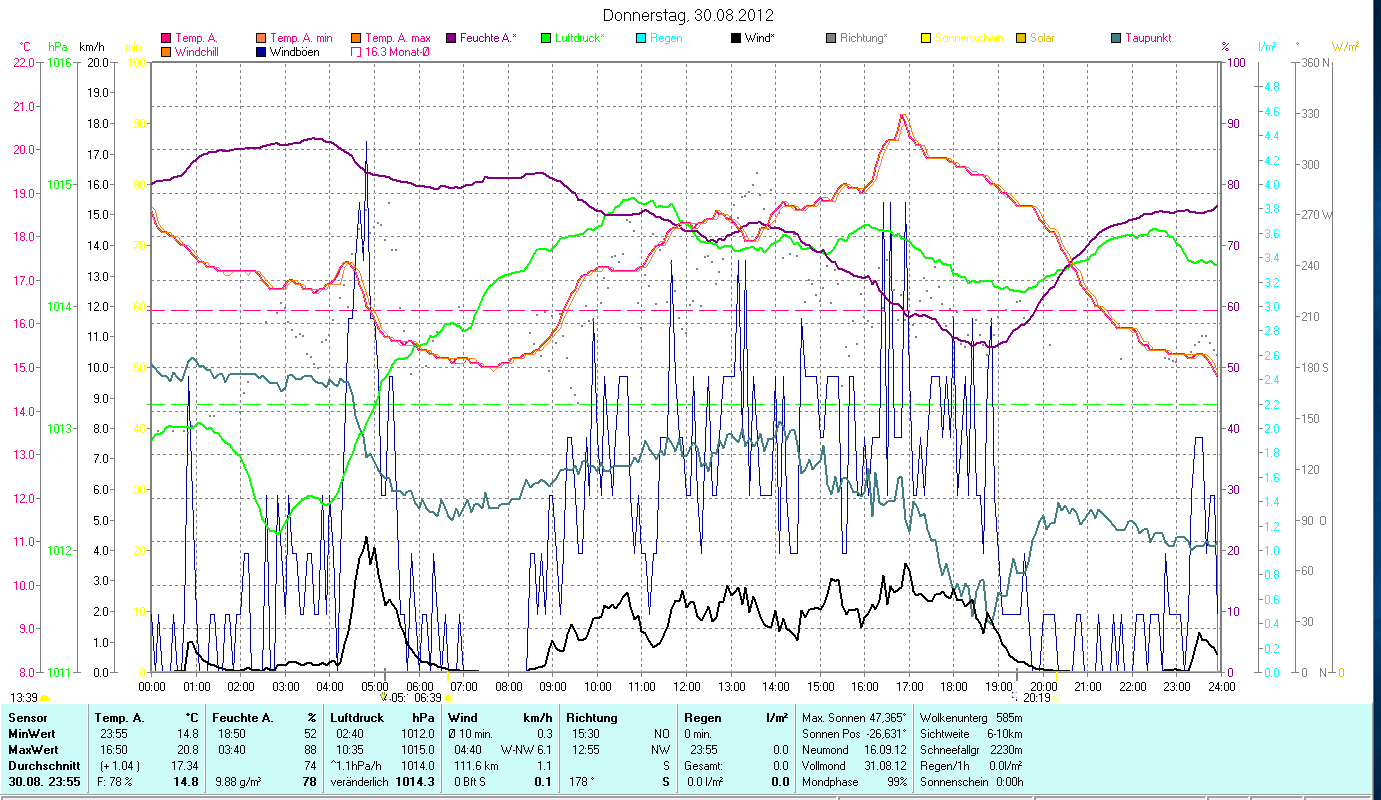The width and height of the screenshot is (1381, 800).
Task: Click the dark blue Windböen legend square
Action: [262, 52]
